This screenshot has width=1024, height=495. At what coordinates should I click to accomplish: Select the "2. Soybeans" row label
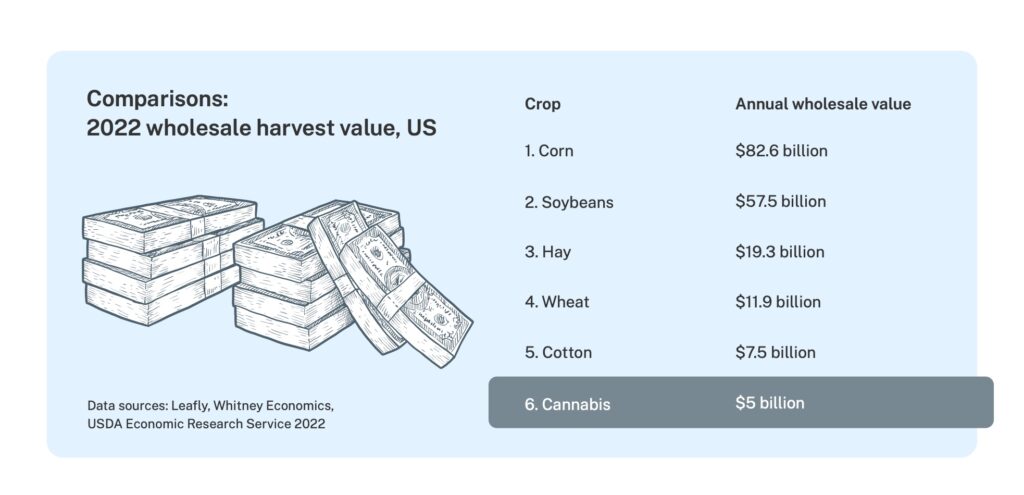tap(568, 202)
